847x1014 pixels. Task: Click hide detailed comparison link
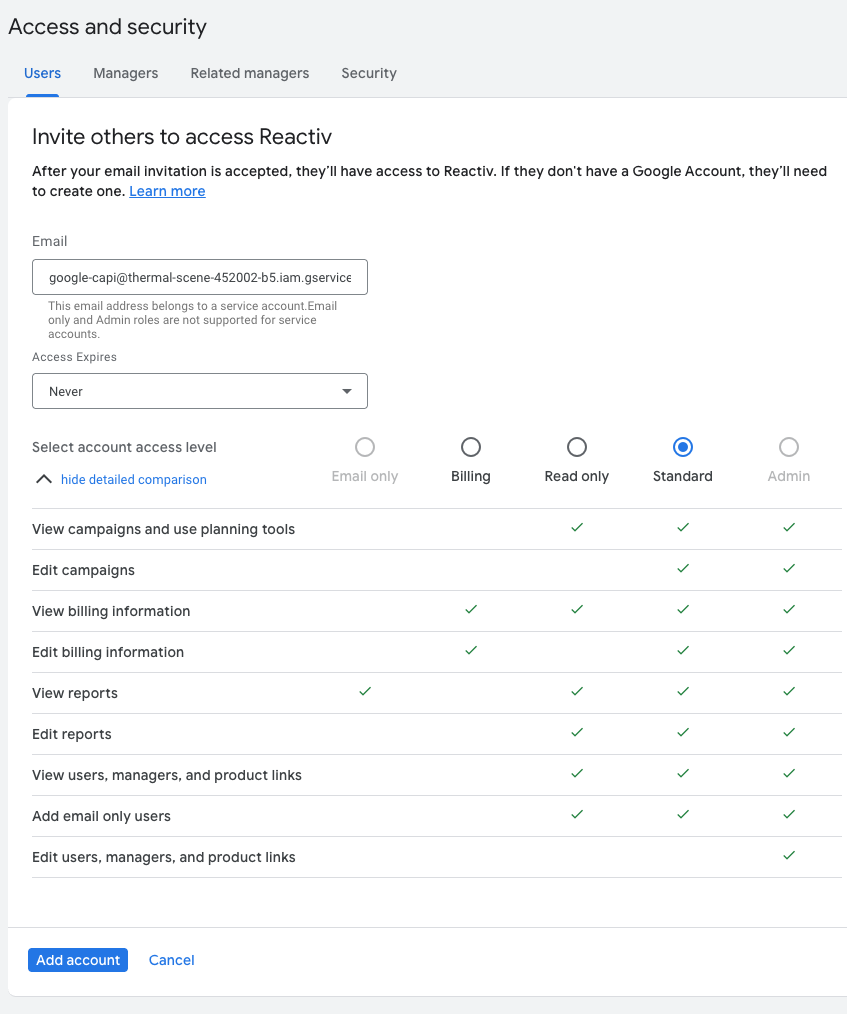(133, 480)
